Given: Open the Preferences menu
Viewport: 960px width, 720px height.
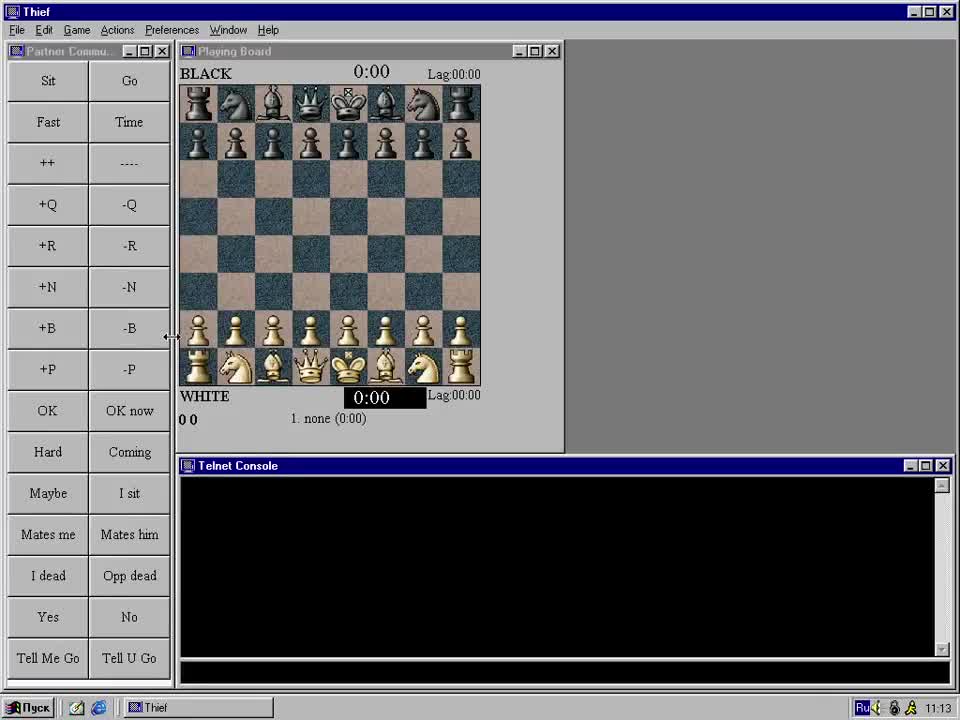Looking at the screenshot, I should 172,30.
